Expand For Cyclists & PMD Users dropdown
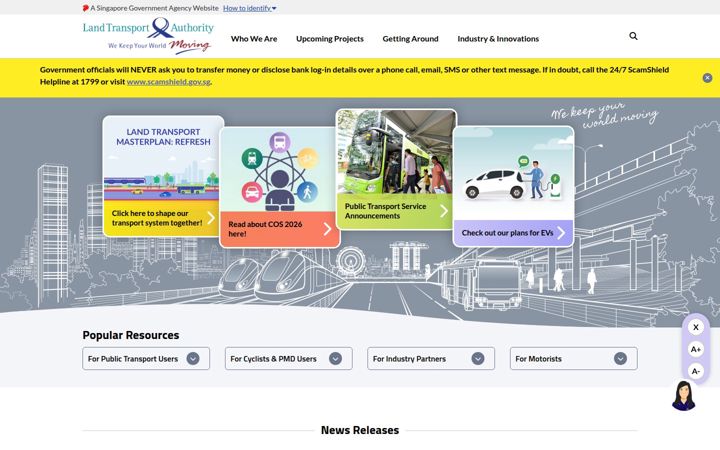This screenshot has height=450, width=720. coord(289,359)
